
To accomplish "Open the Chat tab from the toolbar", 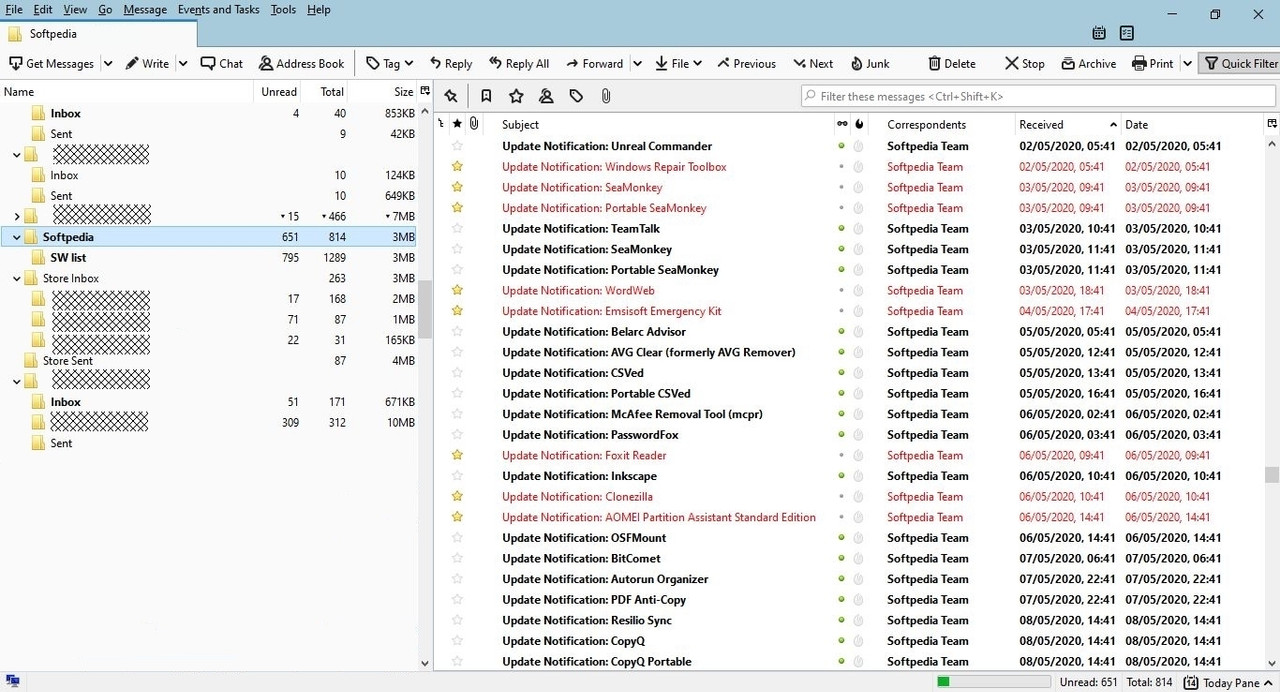I will tap(222, 63).
